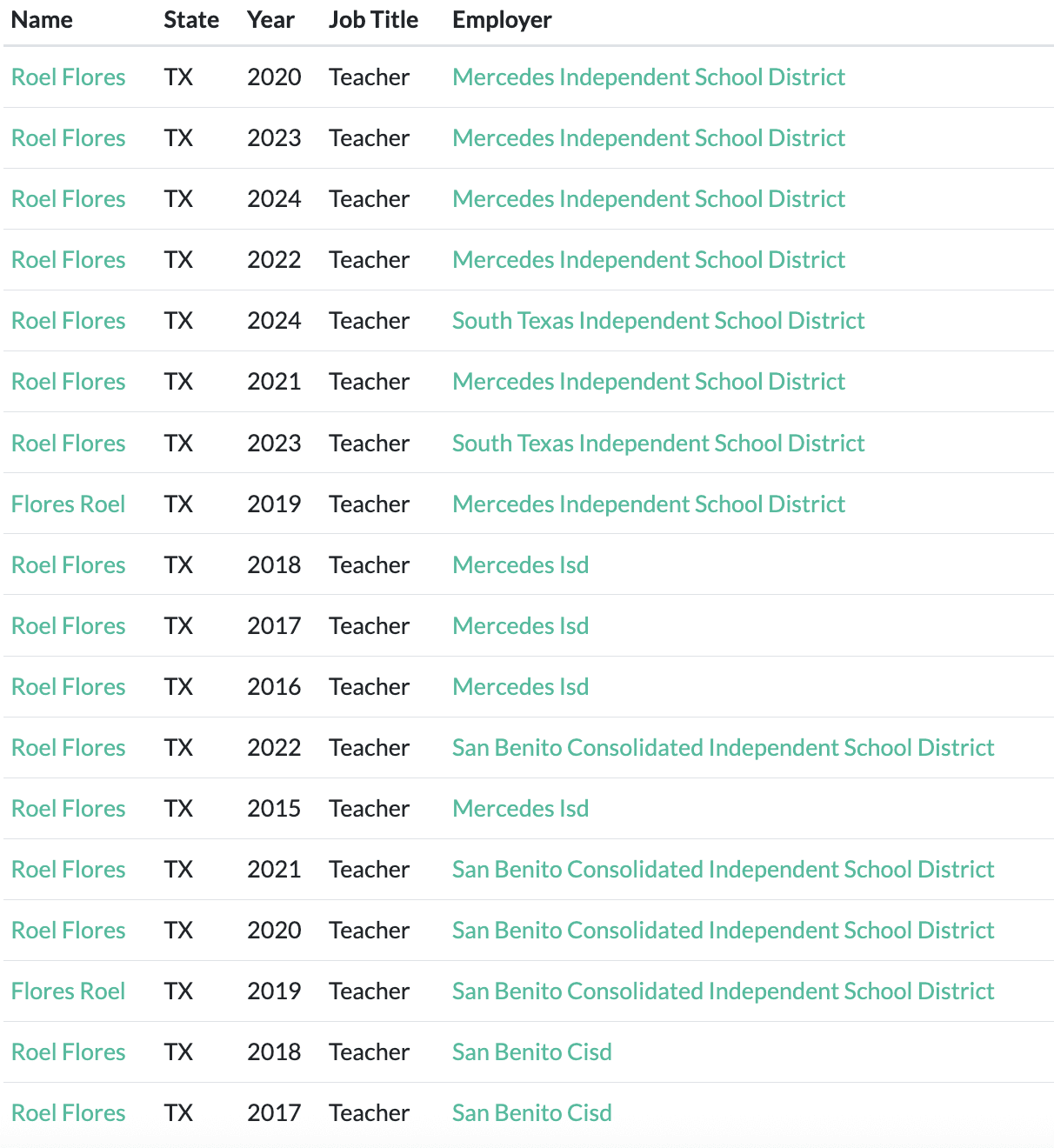Select Roel Flores name in 2020 San Benito row

point(69,931)
